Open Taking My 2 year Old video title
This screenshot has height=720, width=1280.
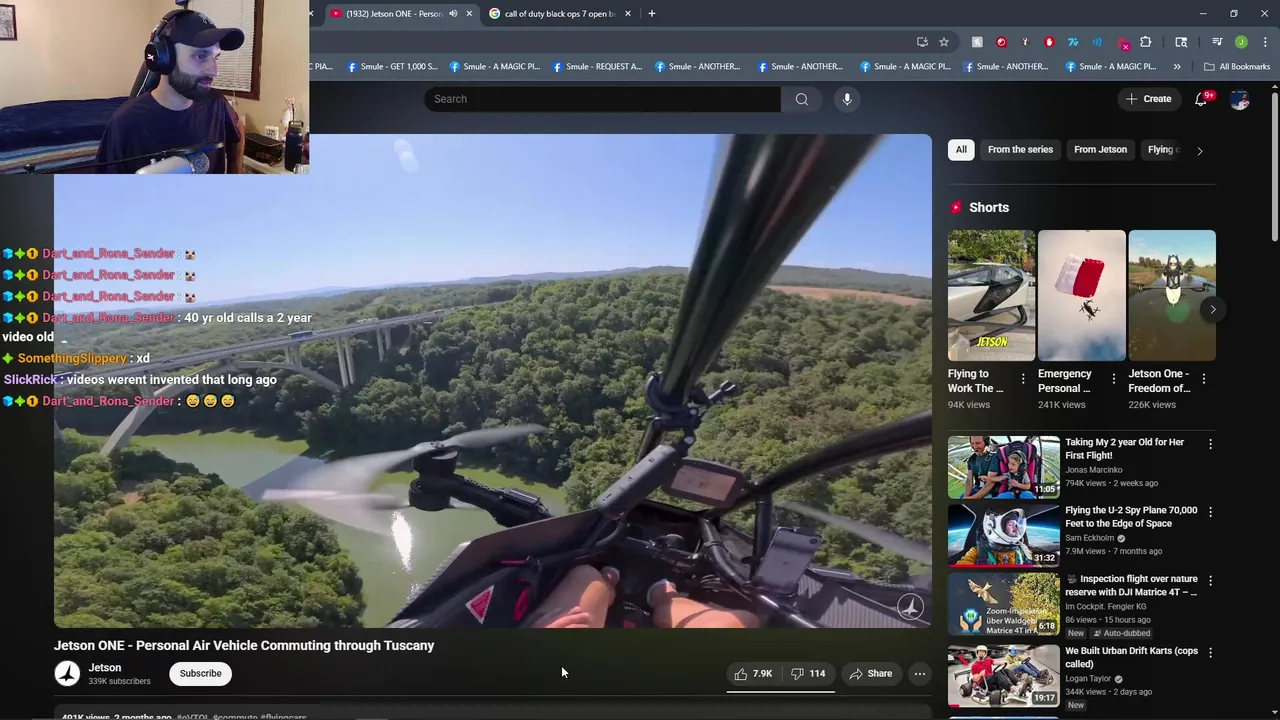tap(1124, 448)
